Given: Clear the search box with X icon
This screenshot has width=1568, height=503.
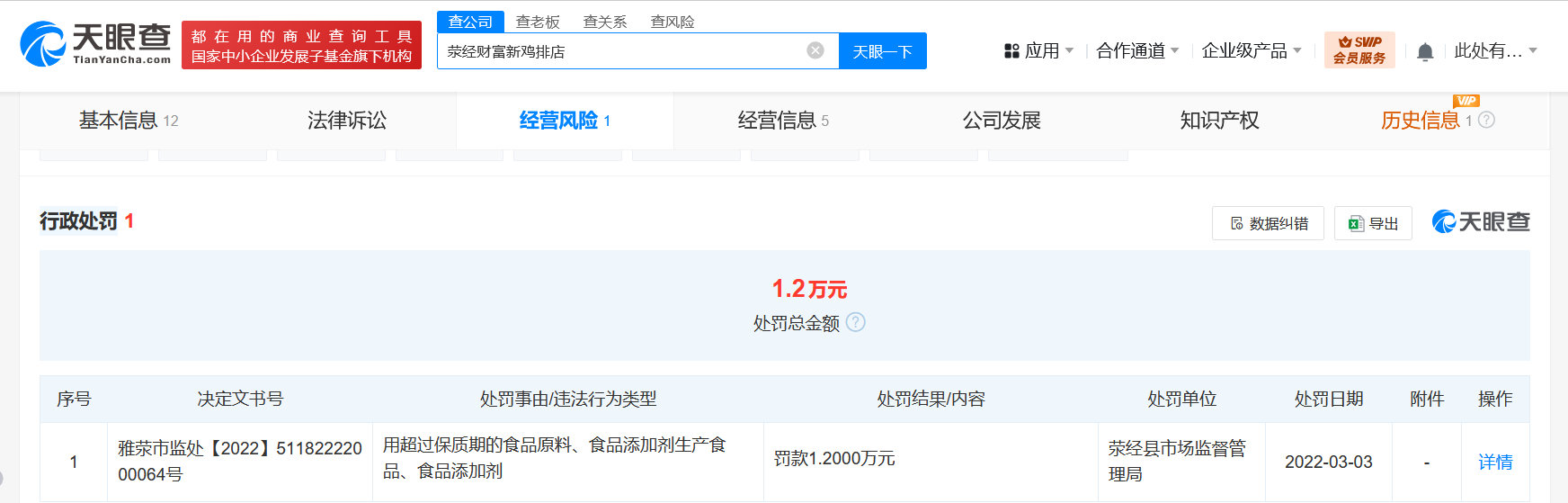Looking at the screenshot, I should pyautogui.click(x=815, y=50).
